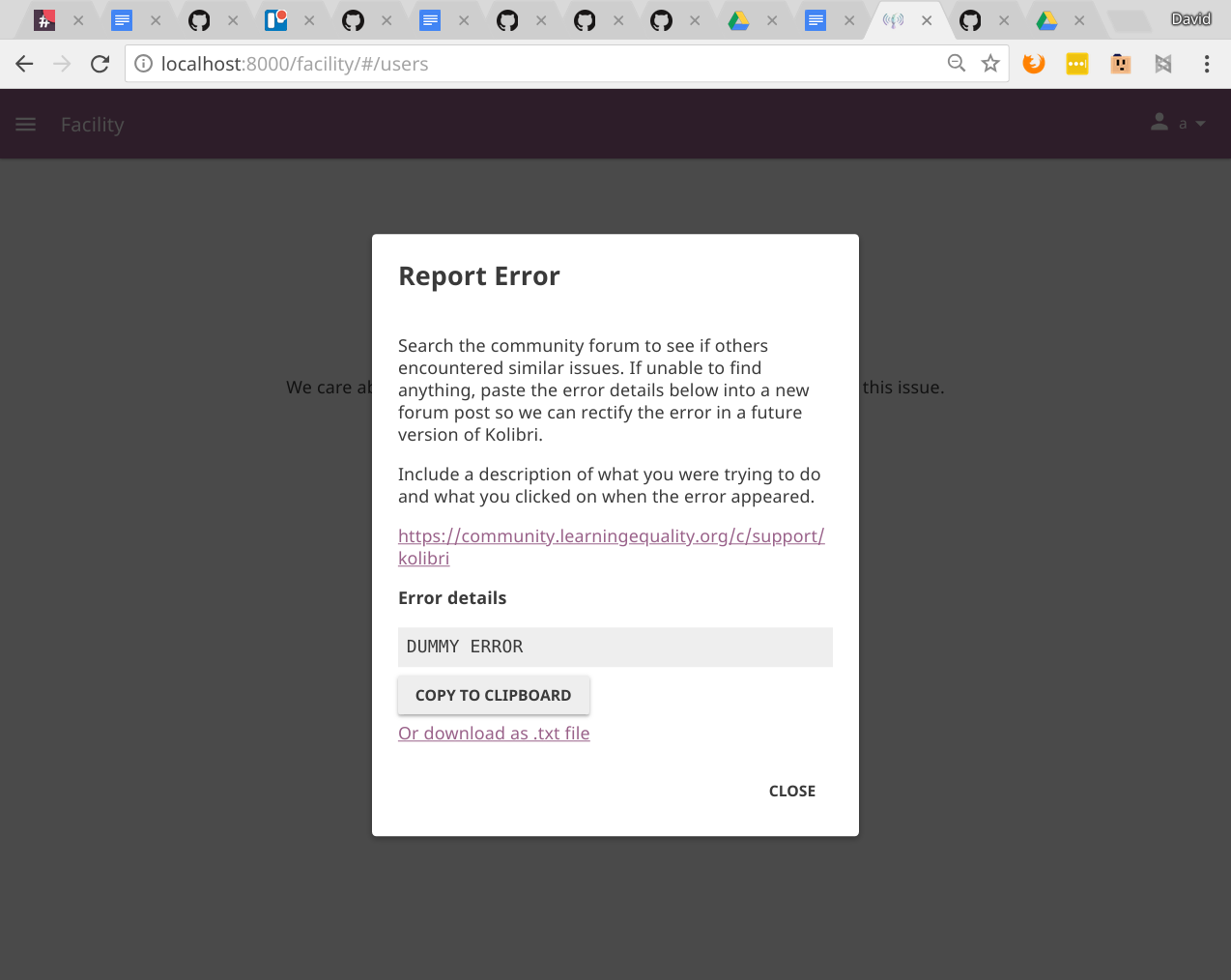Switch to the Google Drive tab nearest David
This screenshot has height=980, width=1231.
pyautogui.click(x=1046, y=20)
